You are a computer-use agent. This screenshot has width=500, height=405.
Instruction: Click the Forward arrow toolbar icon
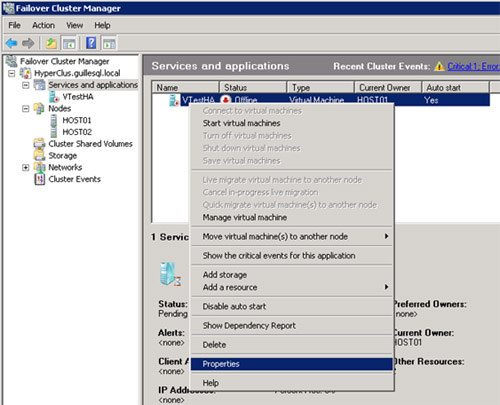(x=28, y=43)
